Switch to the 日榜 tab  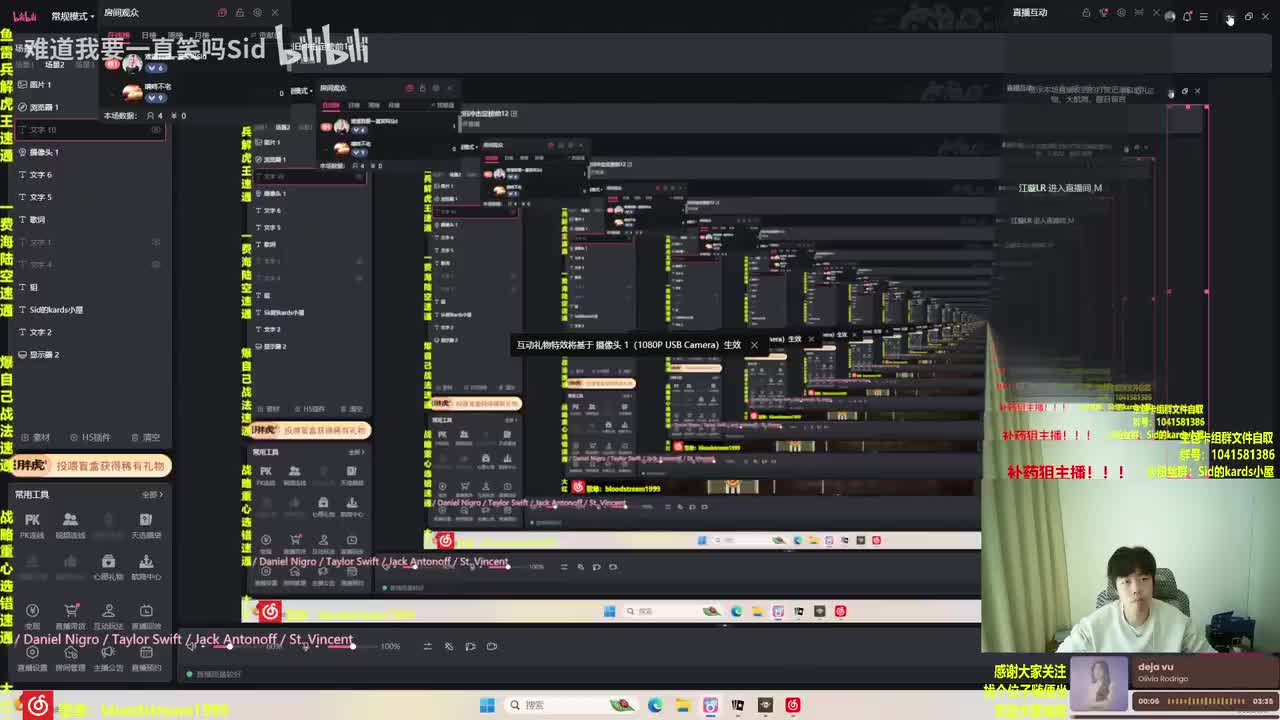coord(148,36)
